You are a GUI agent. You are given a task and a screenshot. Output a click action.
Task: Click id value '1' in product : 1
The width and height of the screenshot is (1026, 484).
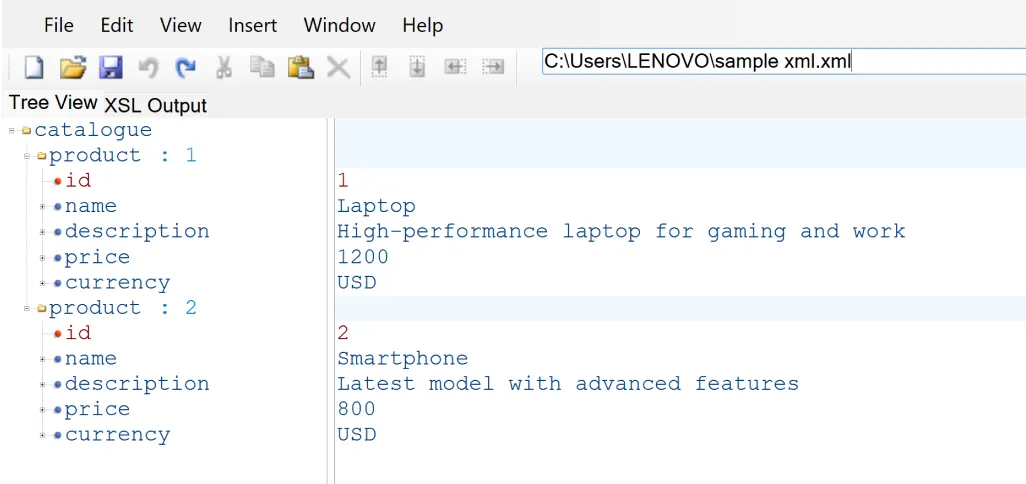tap(343, 181)
